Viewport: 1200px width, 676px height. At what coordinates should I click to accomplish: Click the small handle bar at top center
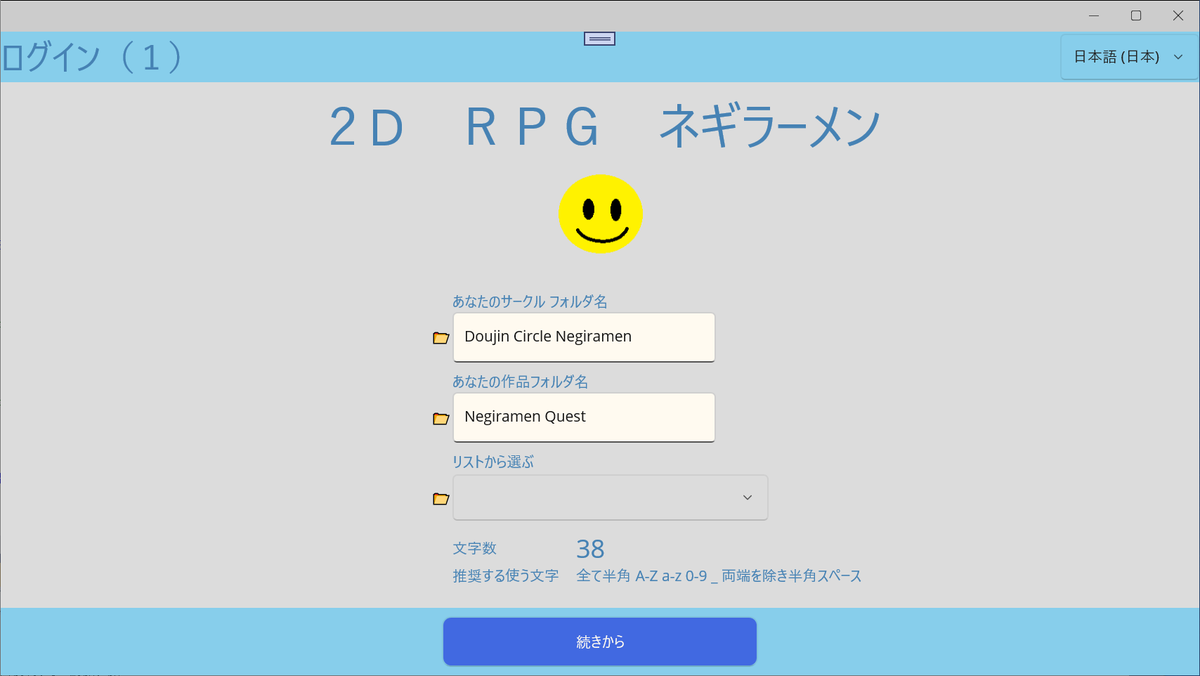(600, 38)
